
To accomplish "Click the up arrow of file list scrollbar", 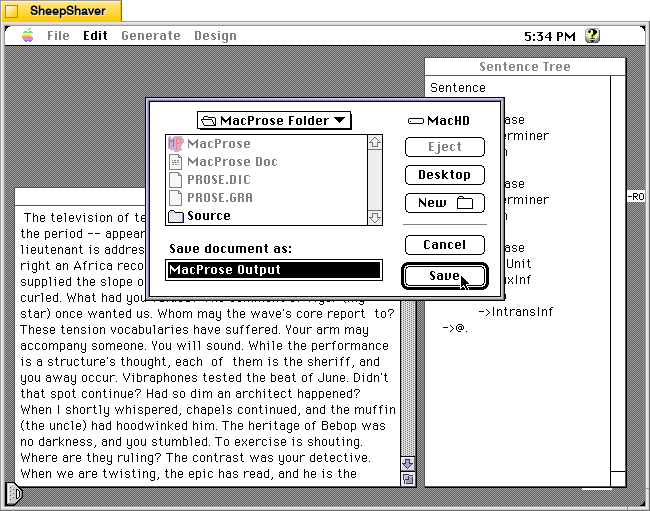I will tap(375, 143).
